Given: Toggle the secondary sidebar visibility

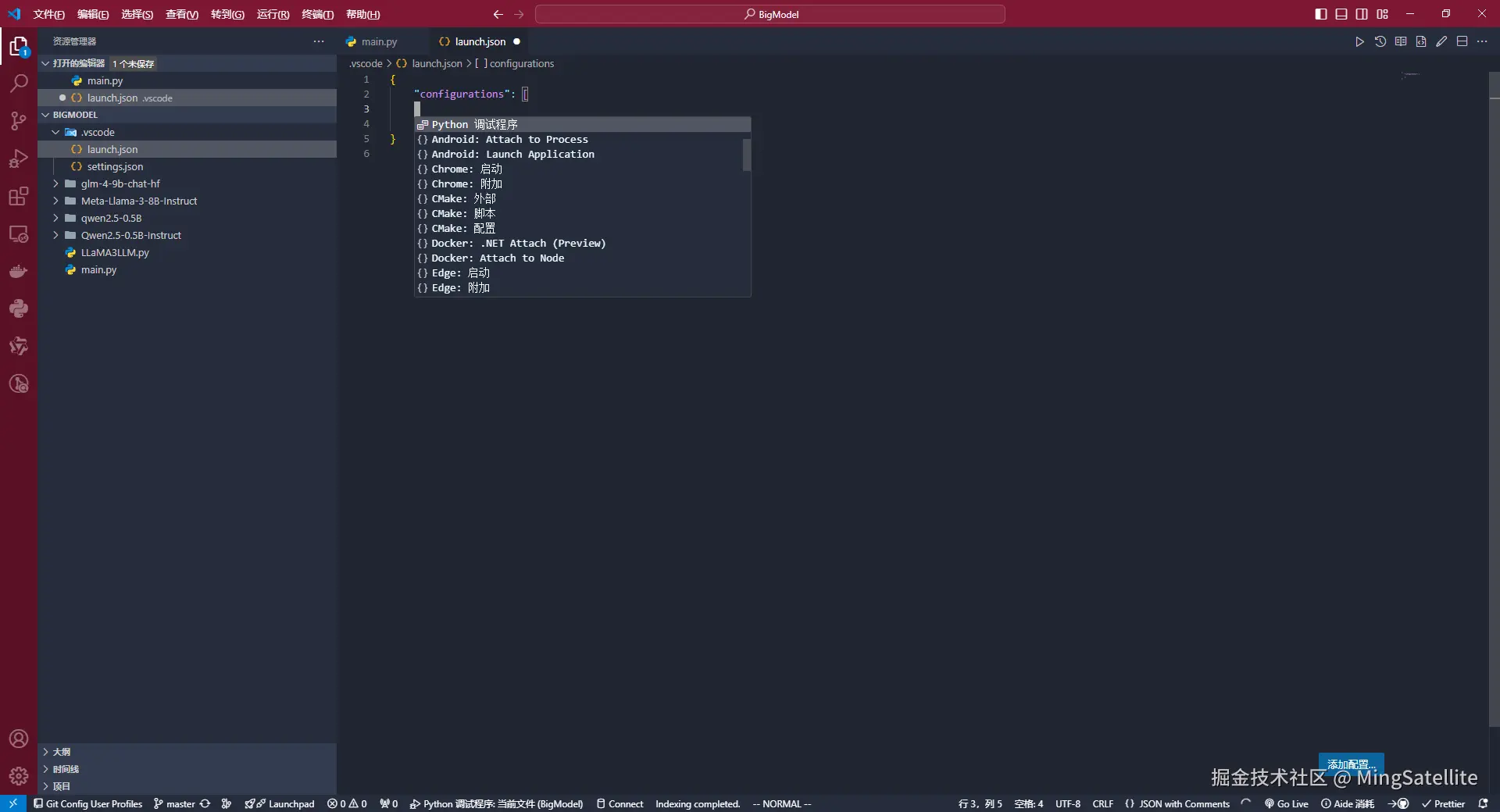Looking at the screenshot, I should (x=1362, y=14).
